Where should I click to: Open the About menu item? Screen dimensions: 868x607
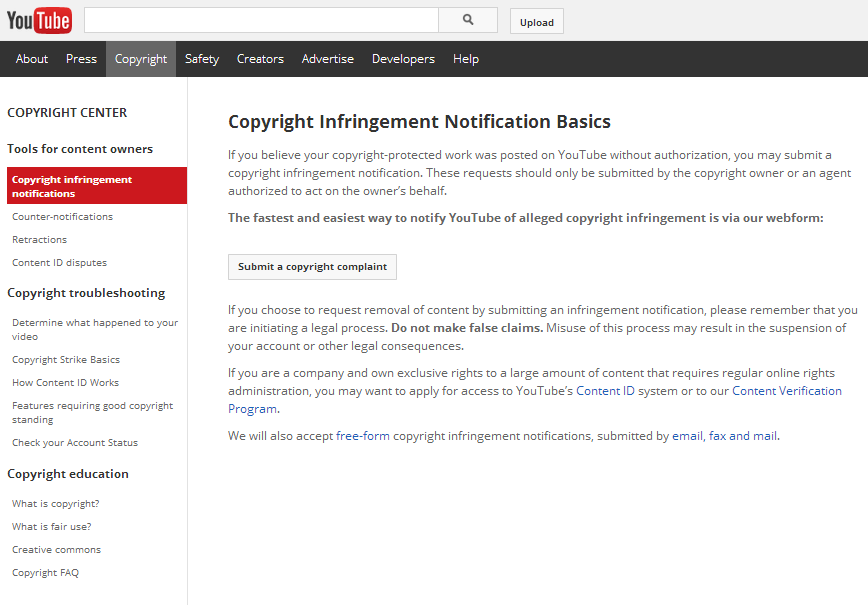[x=32, y=59]
